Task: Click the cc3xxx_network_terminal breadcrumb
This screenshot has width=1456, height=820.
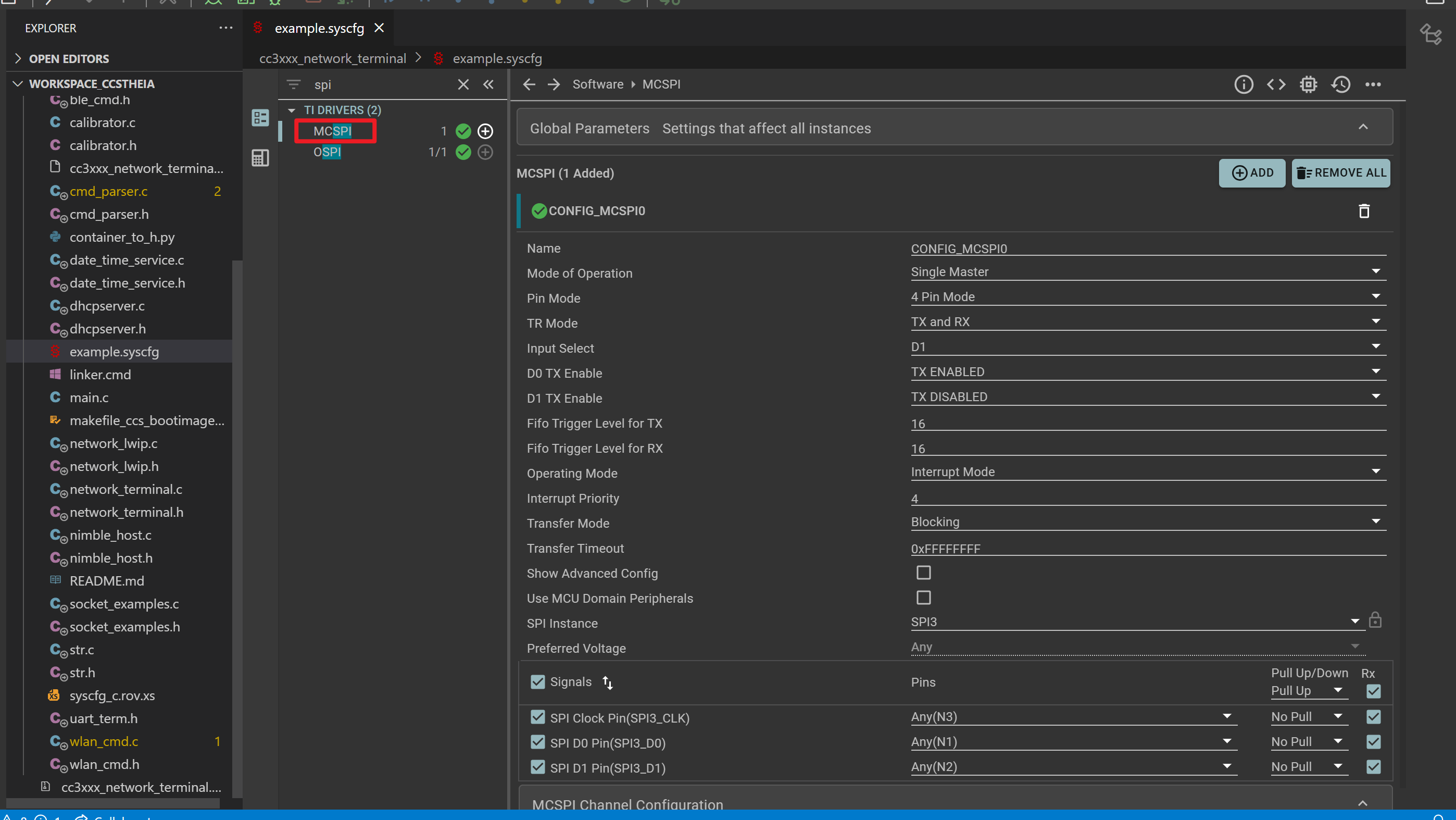Action: (332, 59)
